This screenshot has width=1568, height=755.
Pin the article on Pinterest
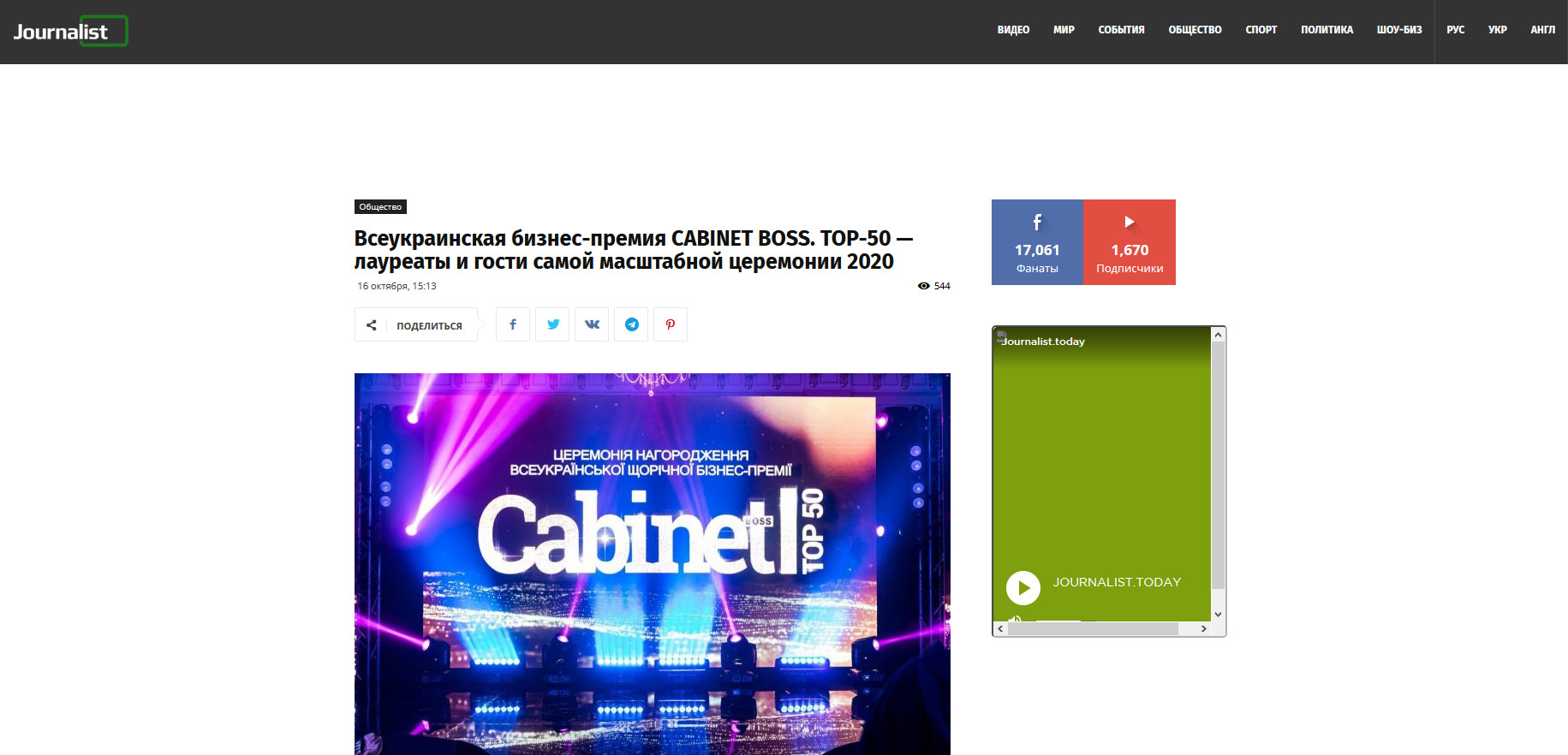tap(671, 324)
